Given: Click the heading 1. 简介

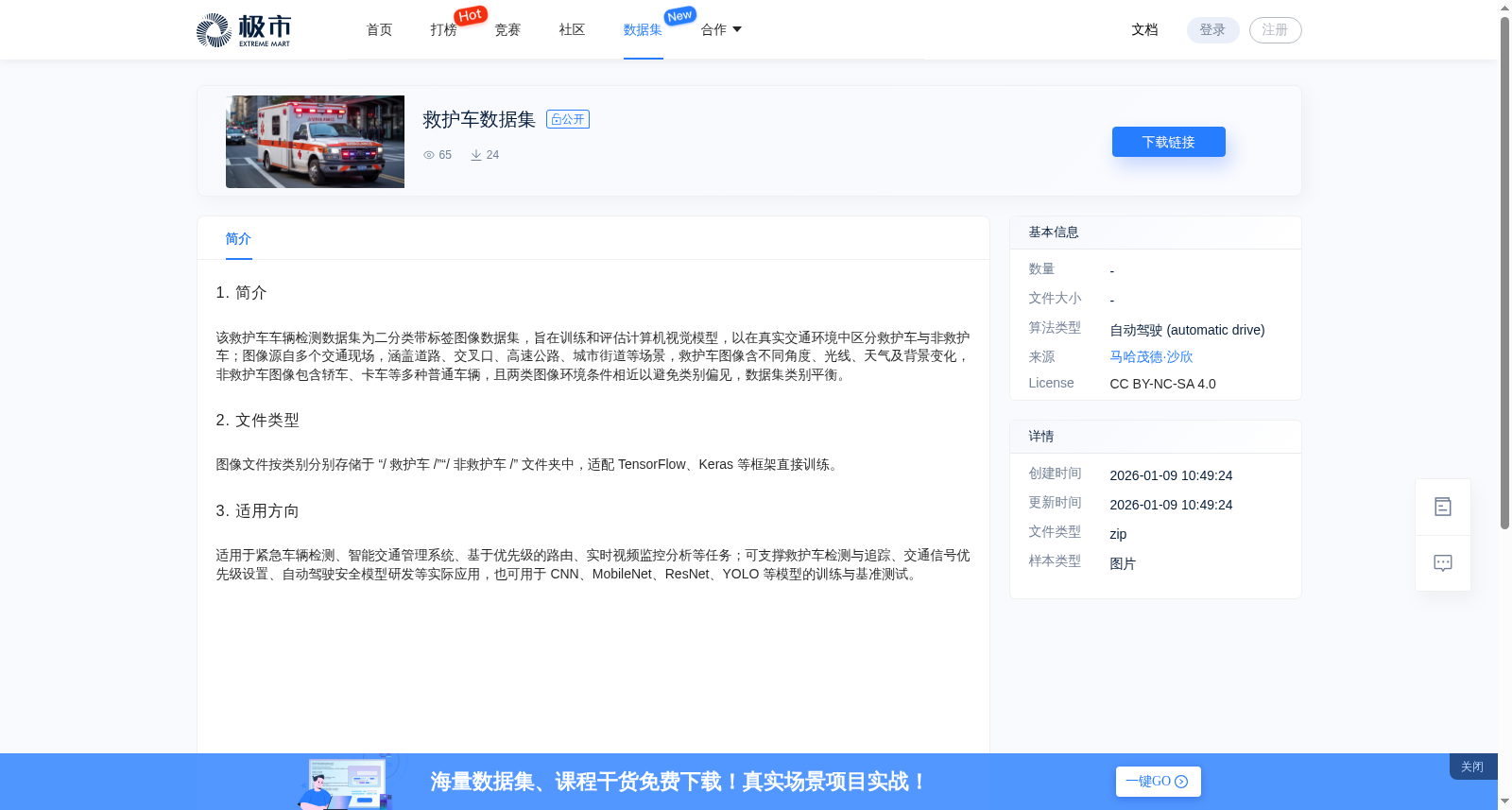Looking at the screenshot, I should pos(241,293).
